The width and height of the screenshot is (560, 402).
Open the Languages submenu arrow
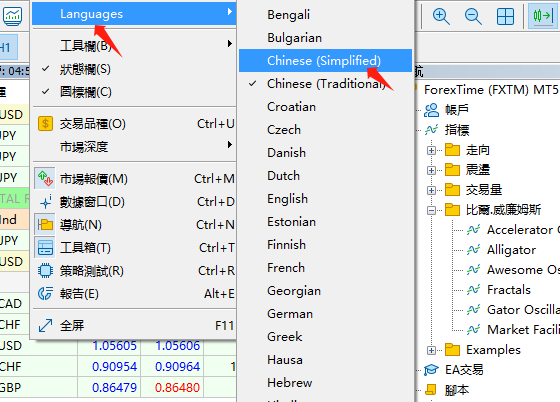point(230,12)
